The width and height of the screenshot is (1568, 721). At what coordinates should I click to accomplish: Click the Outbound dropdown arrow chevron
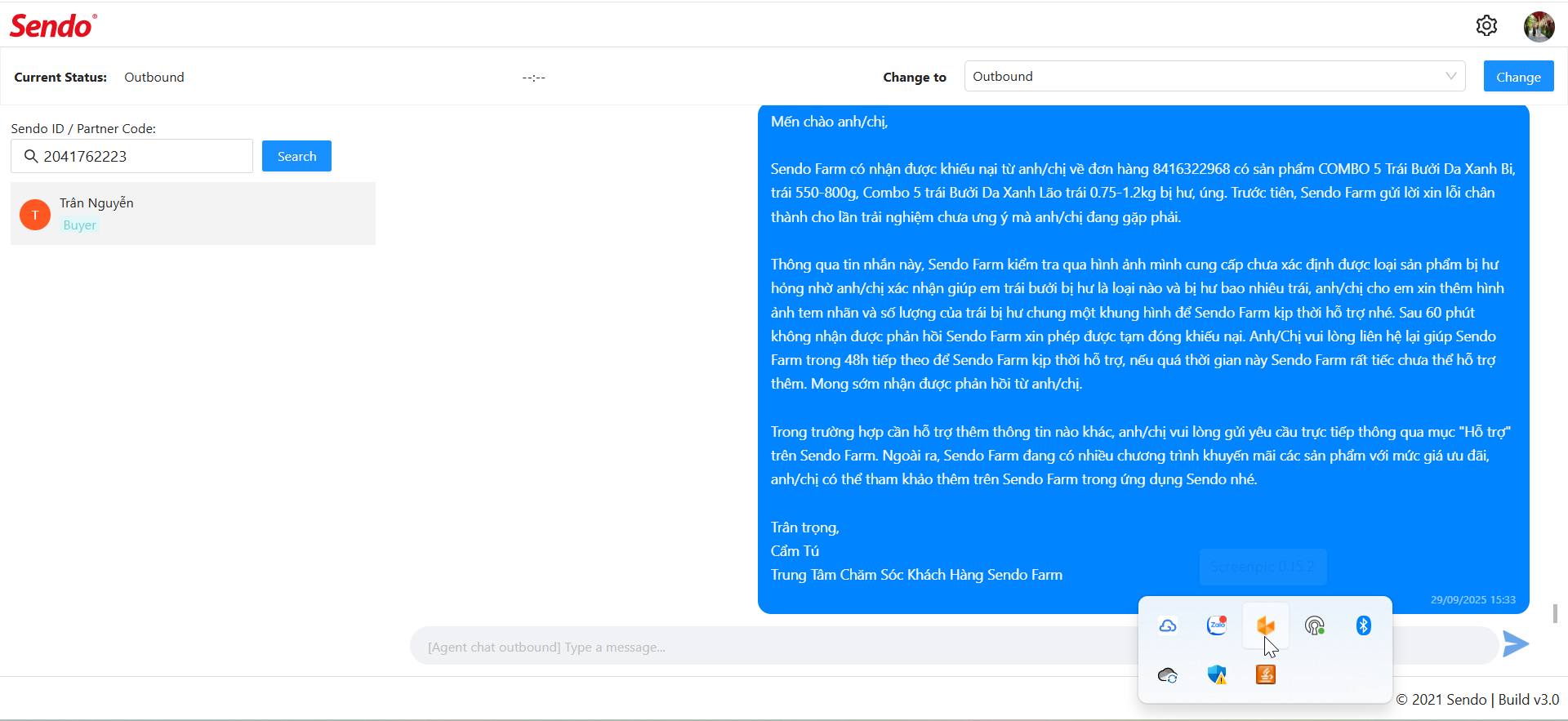[x=1450, y=76]
